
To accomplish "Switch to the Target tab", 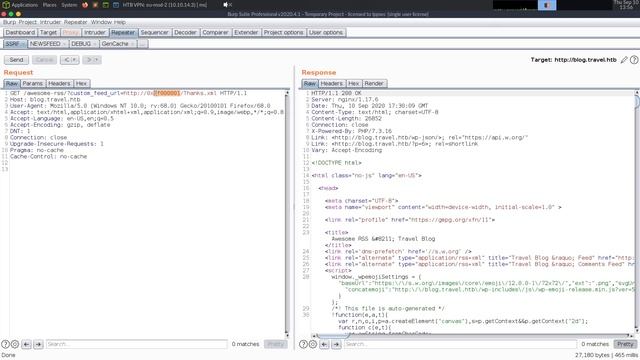I will pyautogui.click(x=48, y=32).
